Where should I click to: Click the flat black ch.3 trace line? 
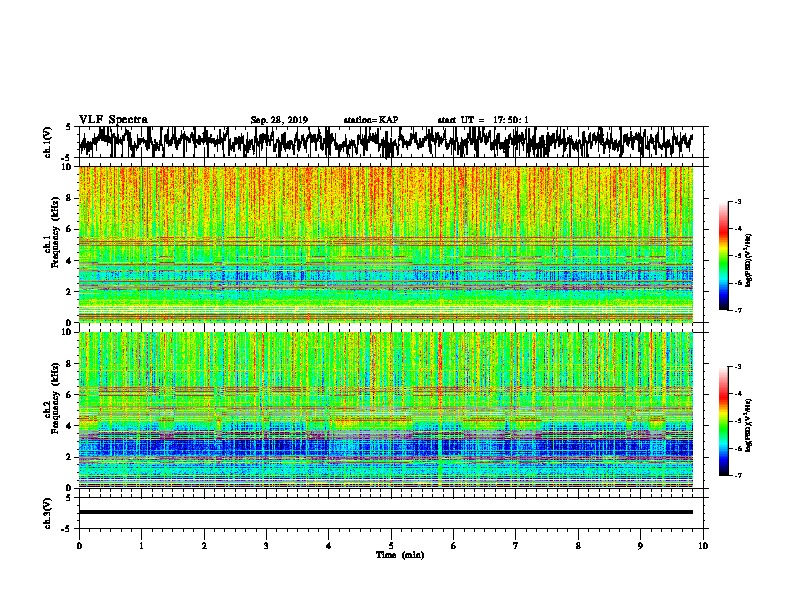pyautogui.click(x=386, y=512)
